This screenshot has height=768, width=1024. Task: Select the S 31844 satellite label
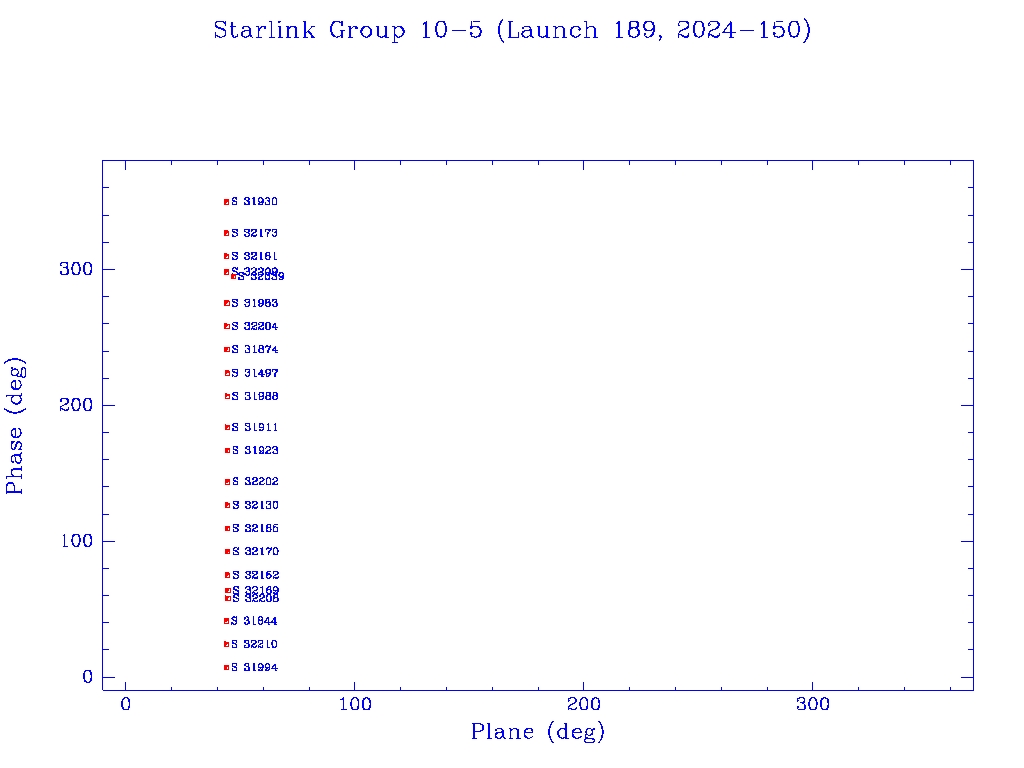coord(254,621)
